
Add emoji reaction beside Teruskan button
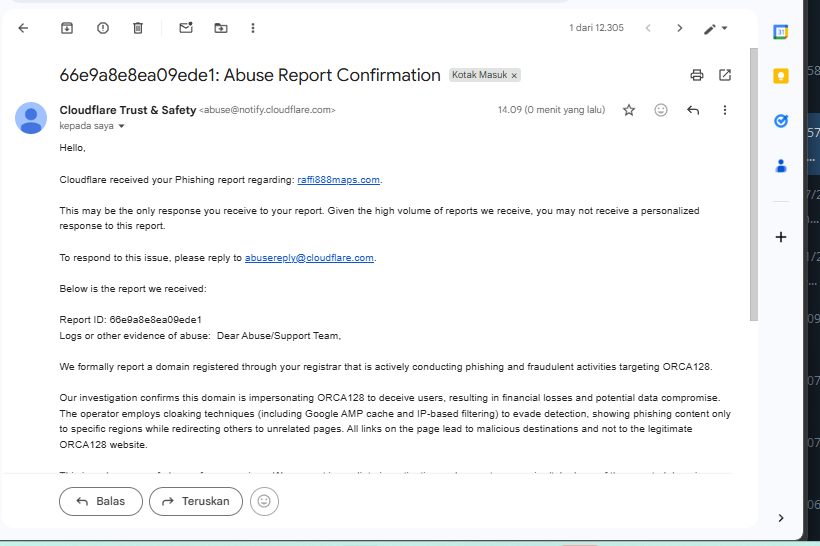coord(264,502)
